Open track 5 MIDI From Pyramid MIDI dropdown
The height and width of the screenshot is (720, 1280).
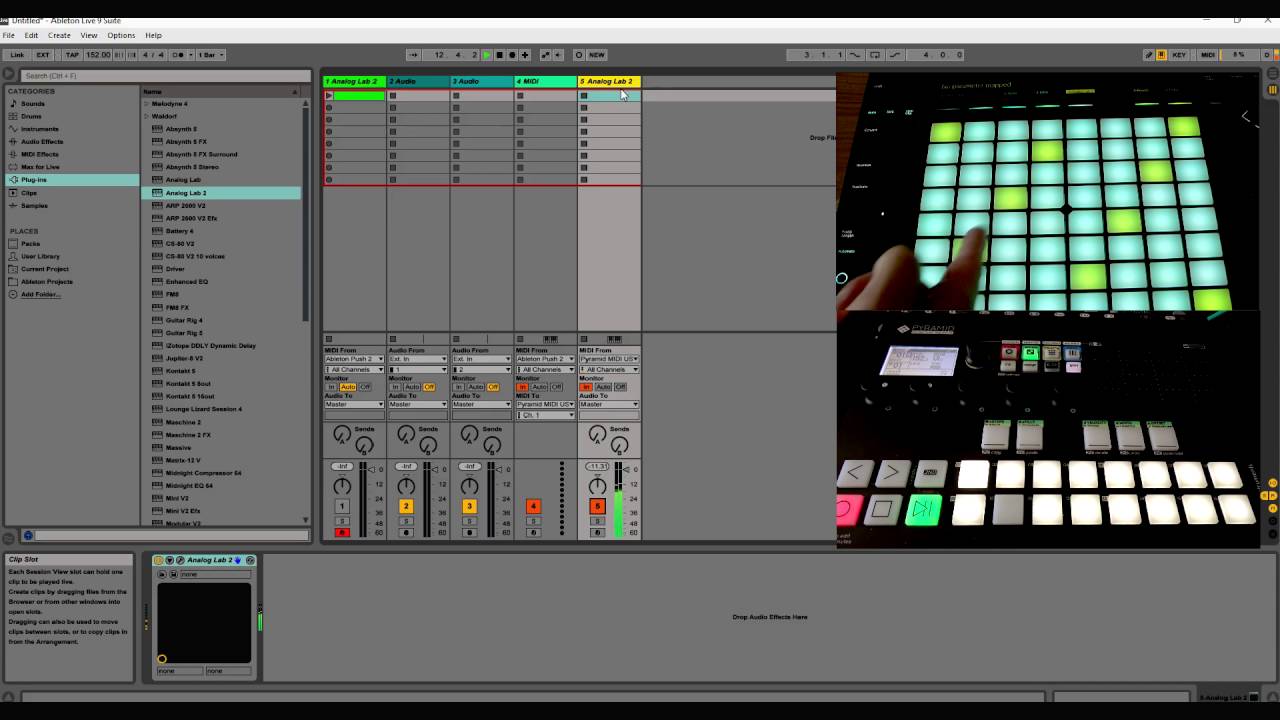pos(609,359)
